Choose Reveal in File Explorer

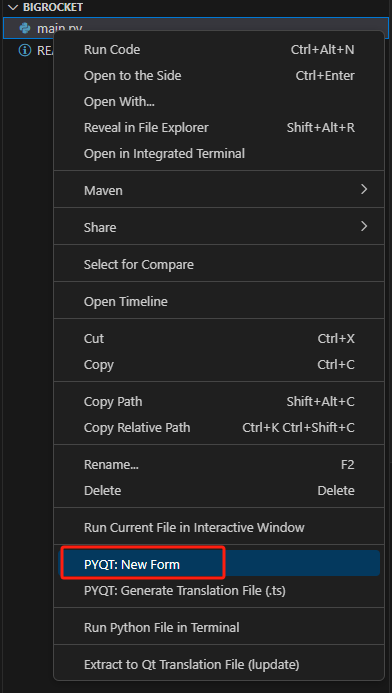pos(219,128)
